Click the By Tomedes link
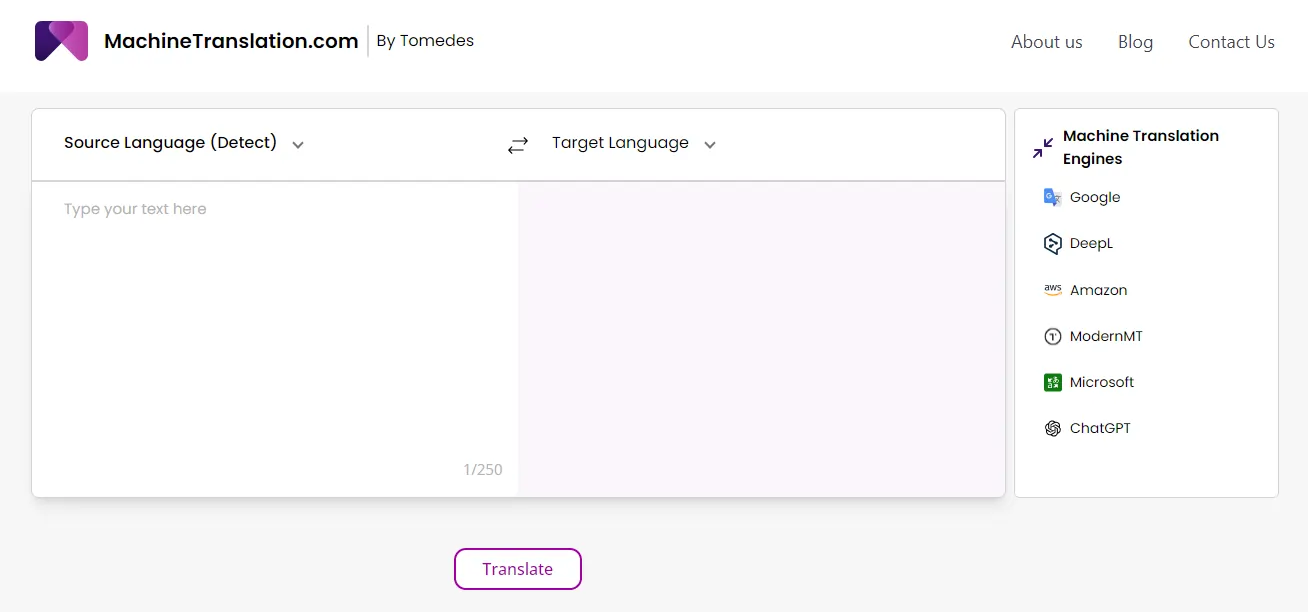The image size is (1308, 612). click(x=424, y=40)
